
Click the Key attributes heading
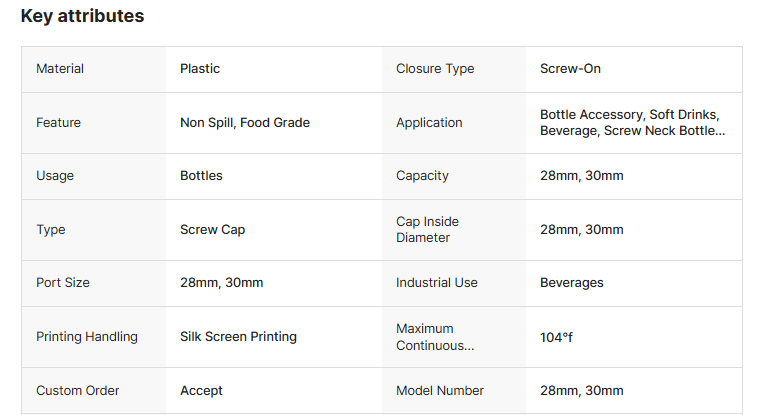coord(82,16)
